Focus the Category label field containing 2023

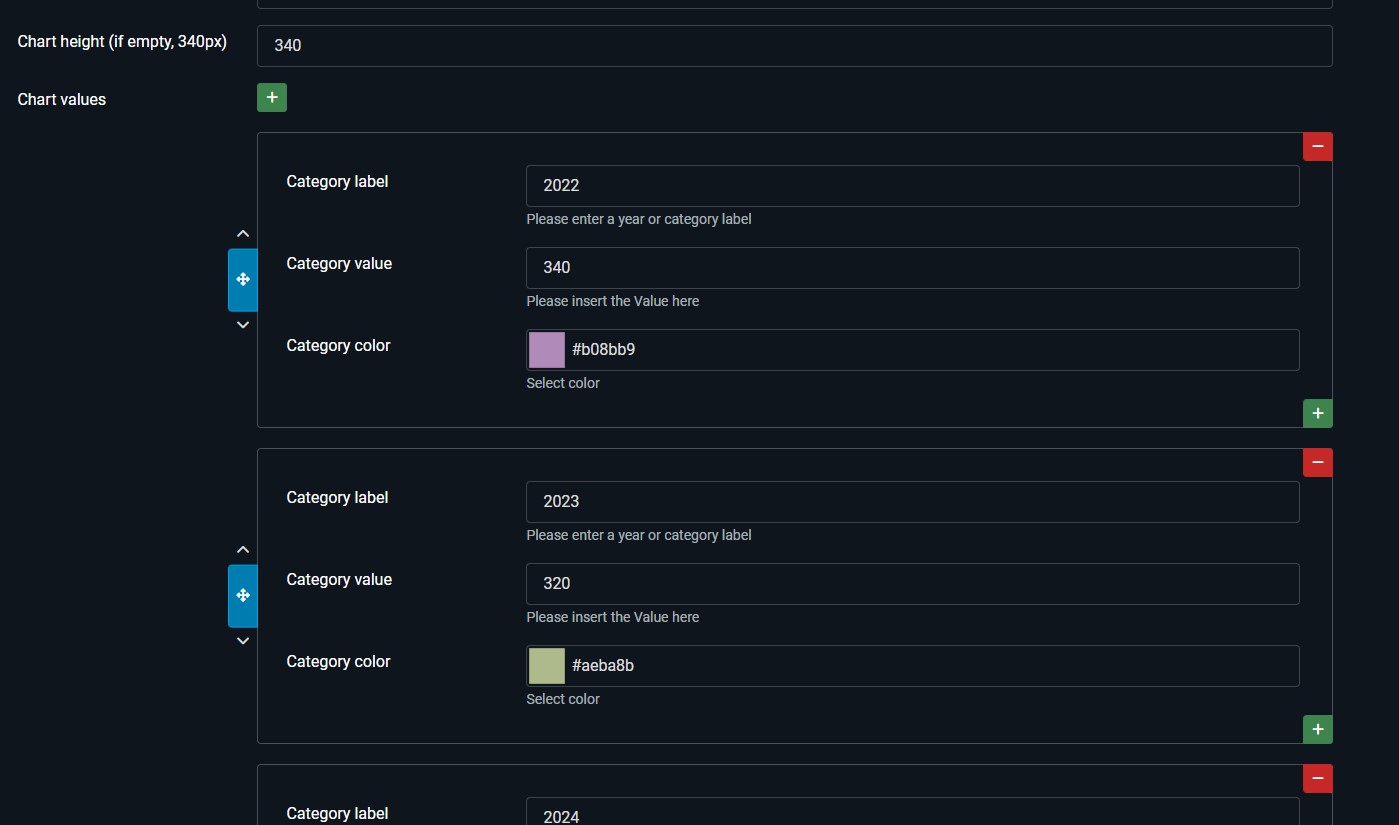912,502
